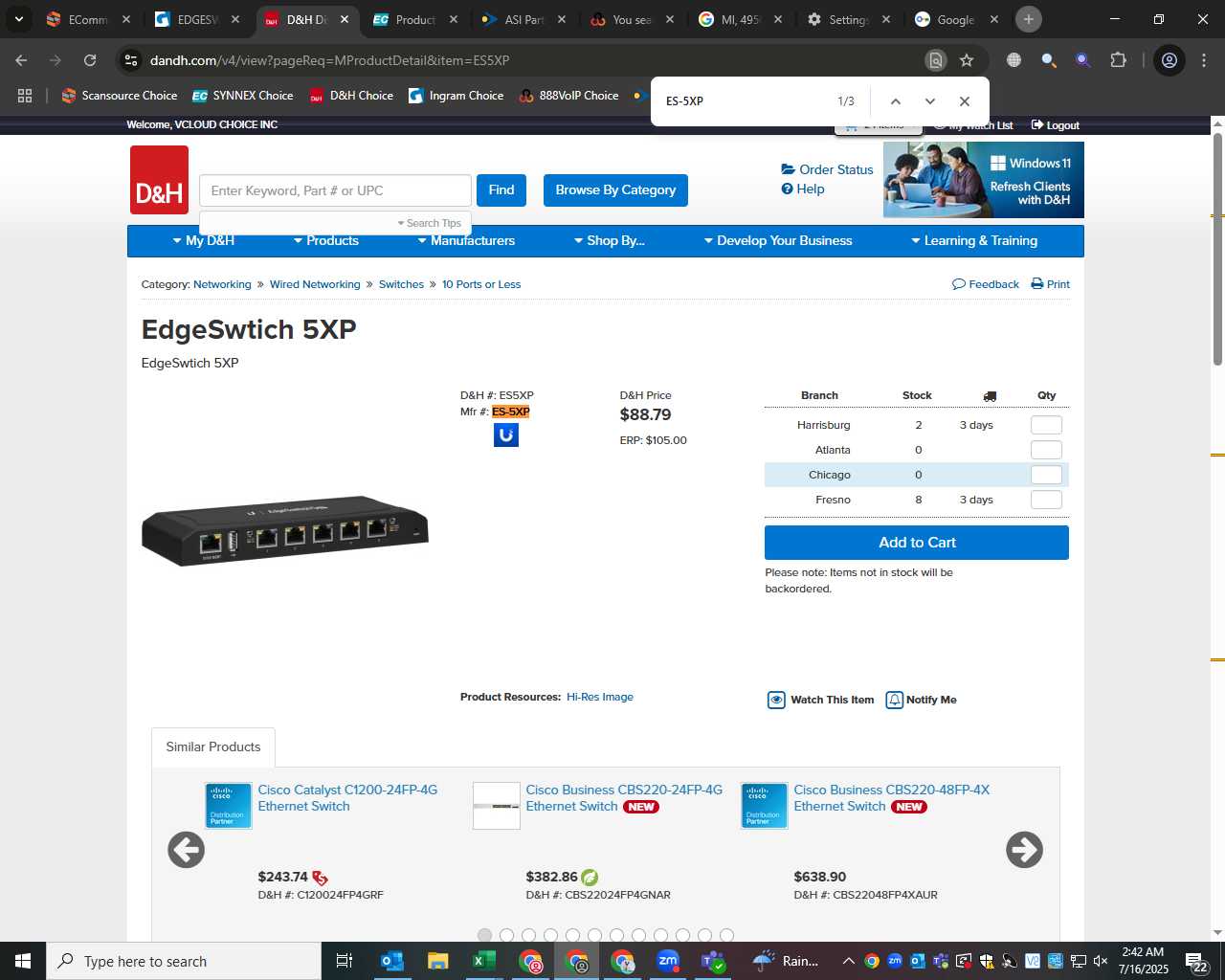This screenshot has width=1225, height=980.
Task: Open Microsoft Teams from the taskbar
Action: 714,961
